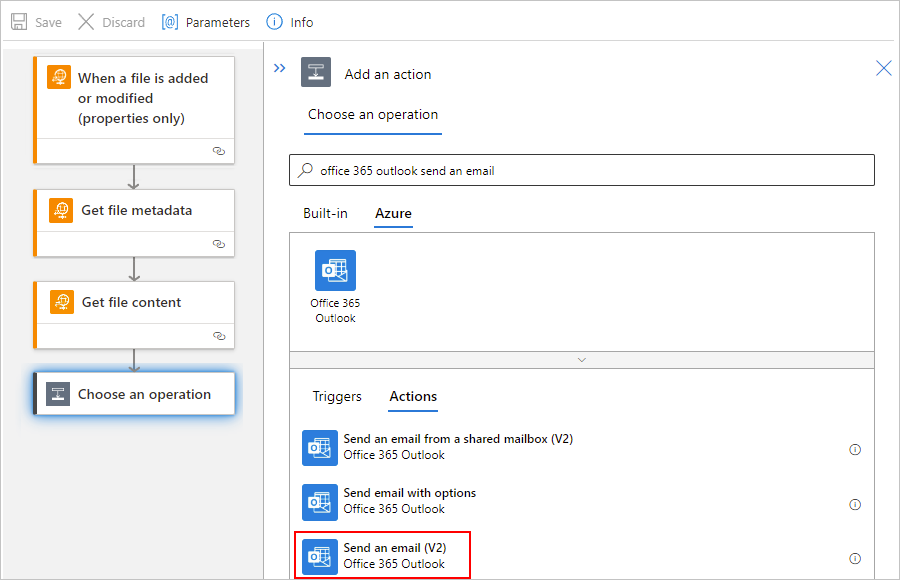Viewport: 900px width, 580px height.
Task: Expand the connector list with down chevron
Action: click(581, 360)
